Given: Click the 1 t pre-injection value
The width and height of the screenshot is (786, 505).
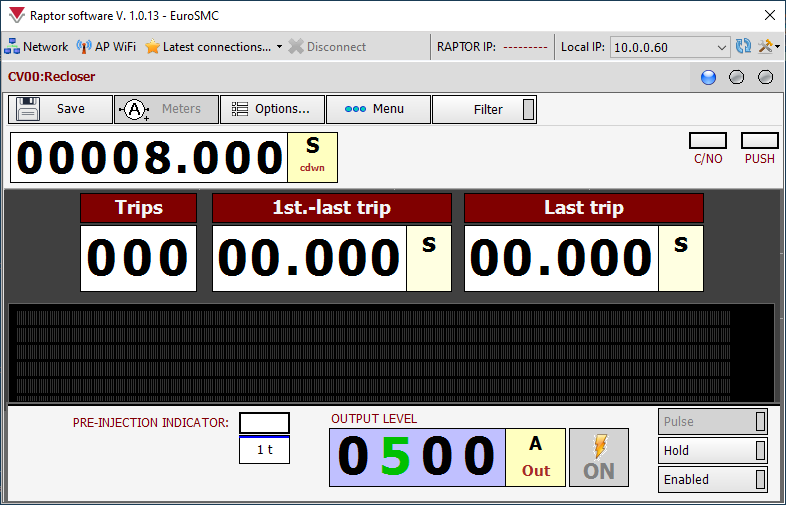Looking at the screenshot, I should pos(264,450).
